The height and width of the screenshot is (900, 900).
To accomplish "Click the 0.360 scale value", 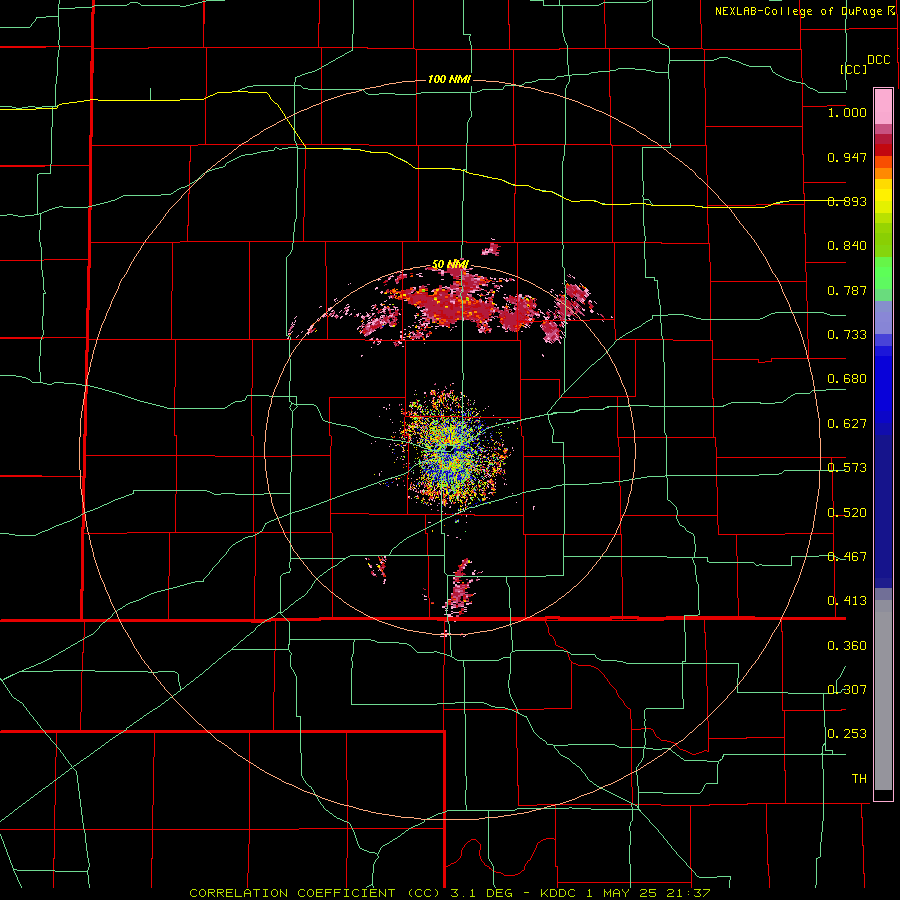I will tap(847, 646).
